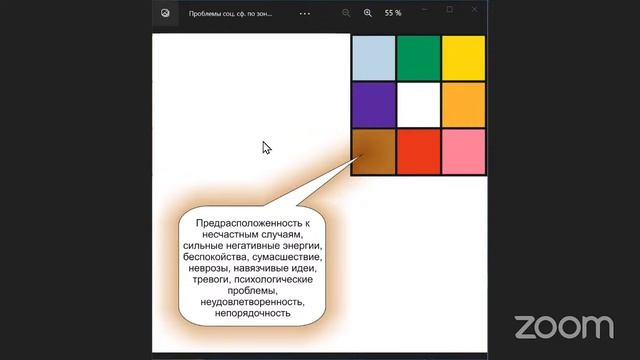Image resolution: width=640 pixels, height=360 pixels.
Task: Click the 55 % zoom level value
Action: 393,13
